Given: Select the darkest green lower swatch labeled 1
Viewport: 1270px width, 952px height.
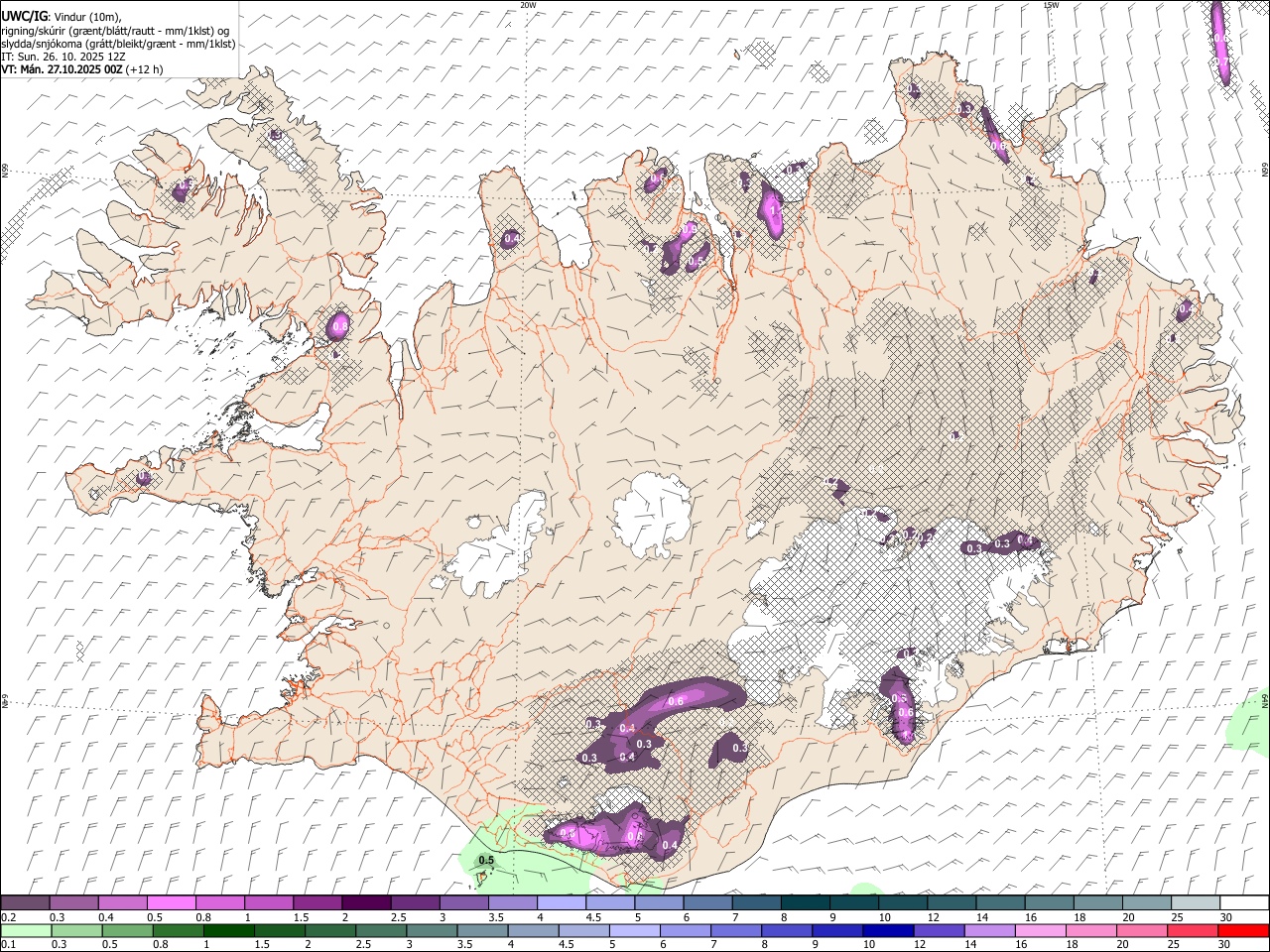Looking at the screenshot, I should click(x=229, y=931).
